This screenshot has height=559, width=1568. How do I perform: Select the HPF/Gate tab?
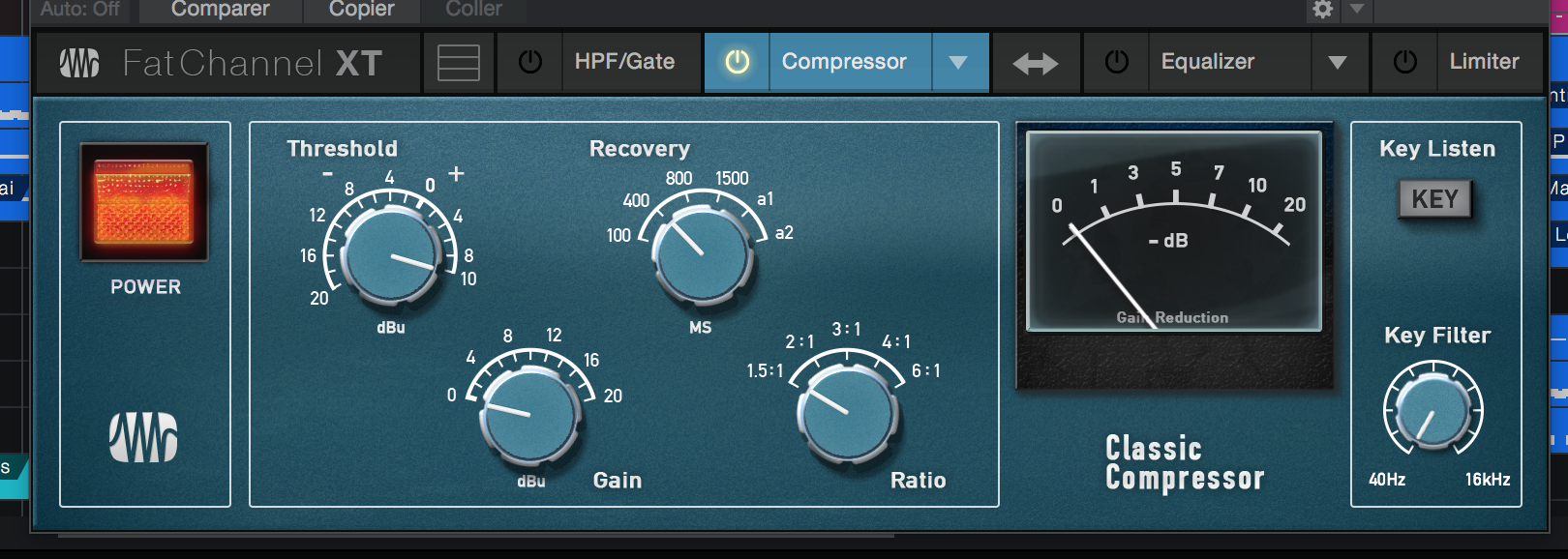pos(625,62)
